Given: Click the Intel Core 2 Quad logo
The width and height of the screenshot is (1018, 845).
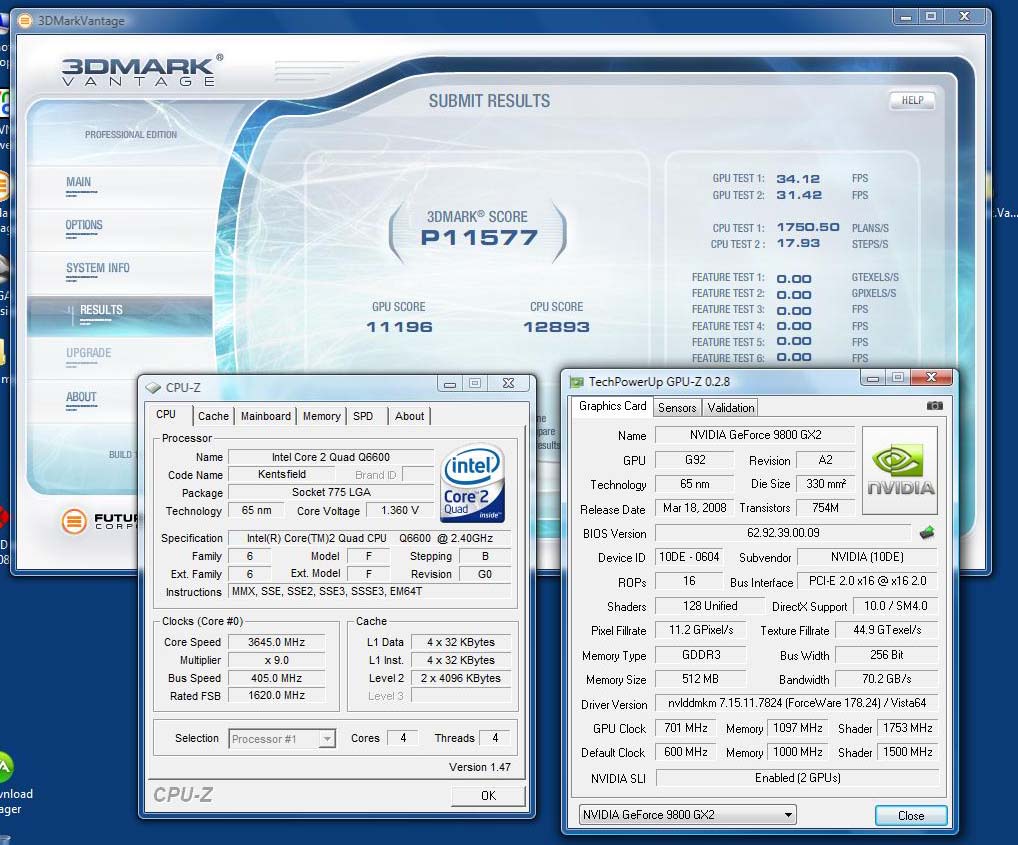Looking at the screenshot, I should pos(473,484).
